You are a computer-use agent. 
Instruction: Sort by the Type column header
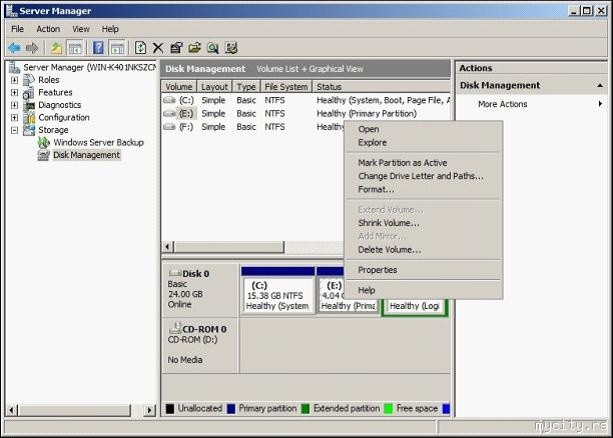click(246, 87)
